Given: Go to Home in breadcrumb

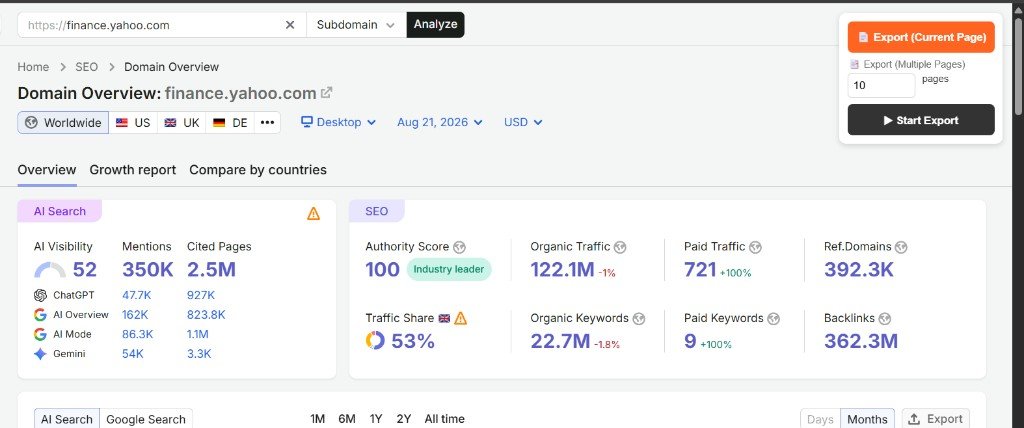Looking at the screenshot, I should 33,67.
